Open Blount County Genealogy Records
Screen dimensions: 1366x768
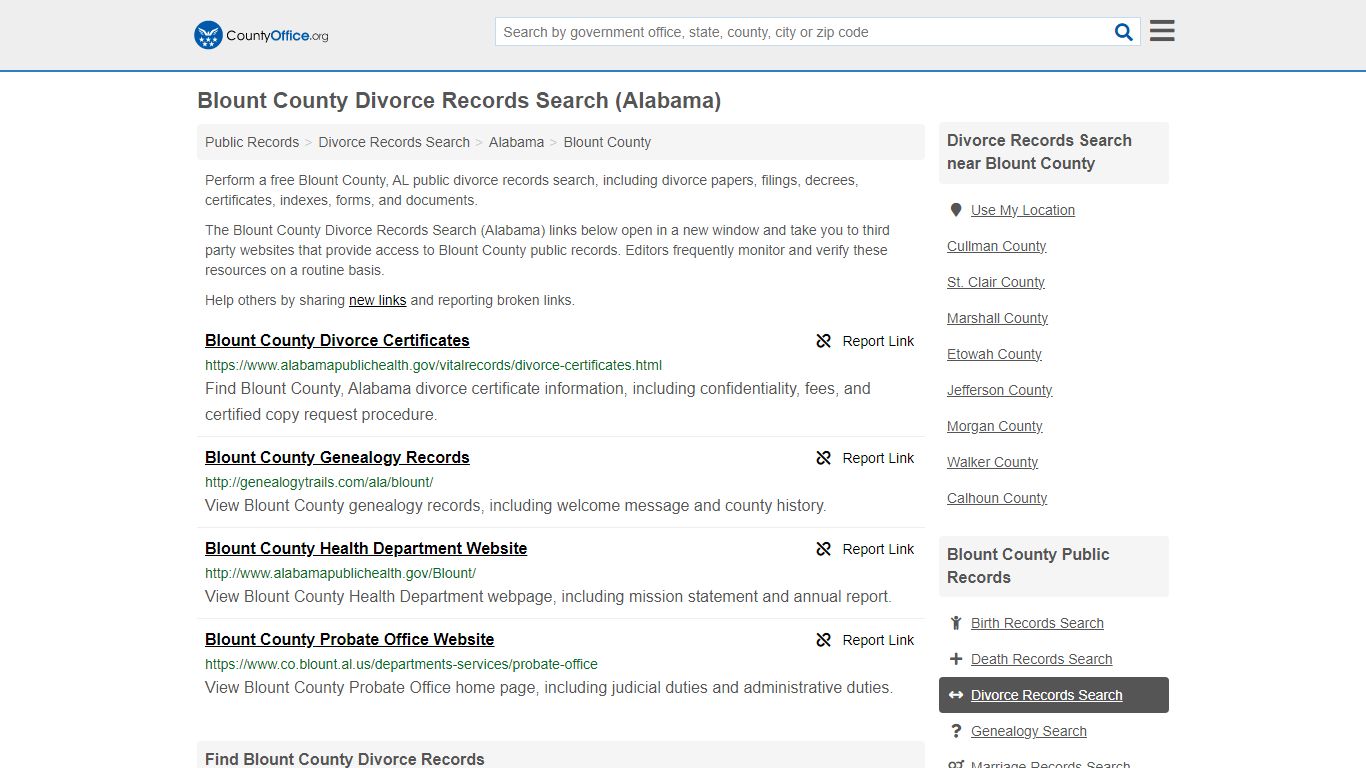tap(337, 457)
